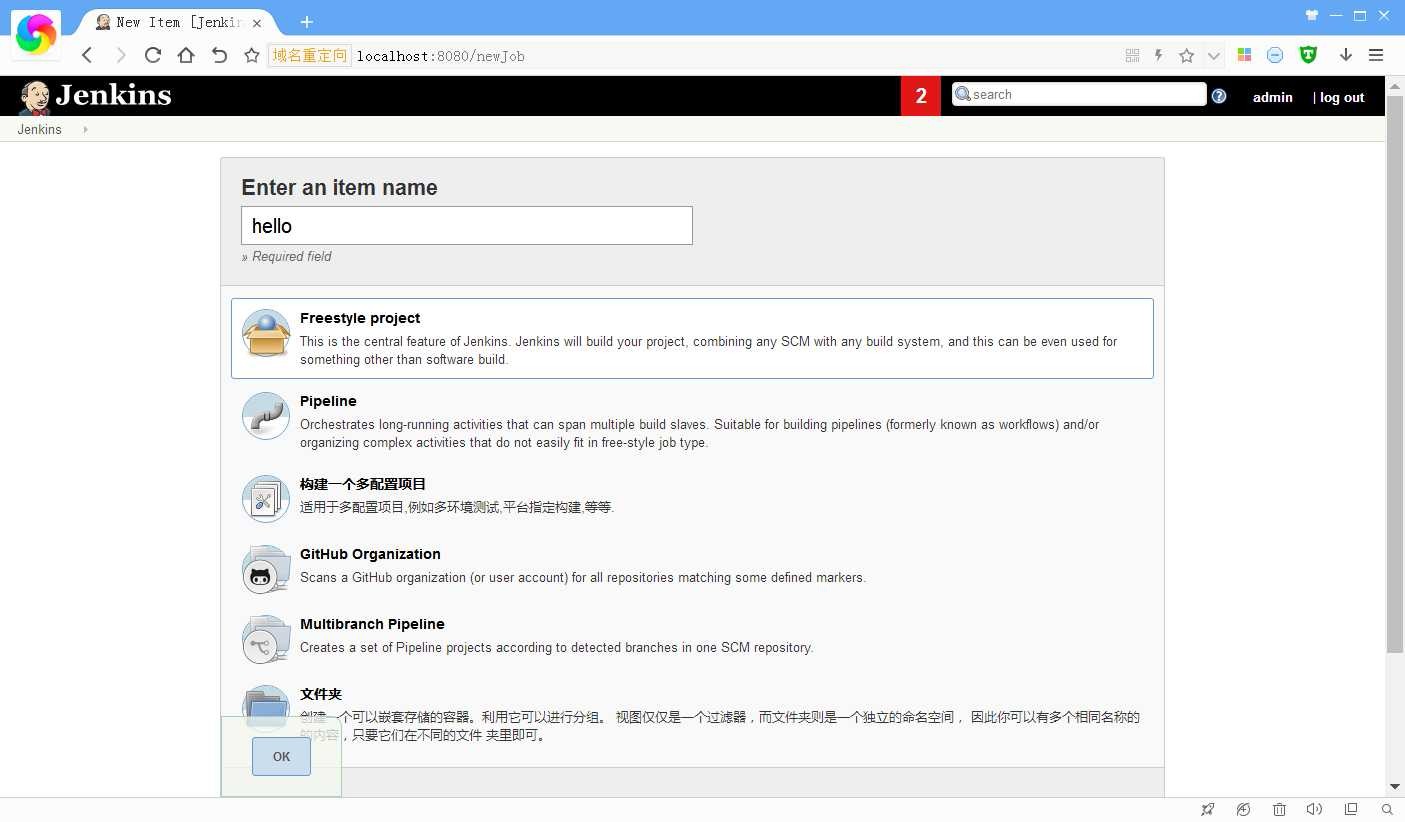Open the browser hamburger menu
This screenshot has width=1405, height=822.
point(1376,55)
